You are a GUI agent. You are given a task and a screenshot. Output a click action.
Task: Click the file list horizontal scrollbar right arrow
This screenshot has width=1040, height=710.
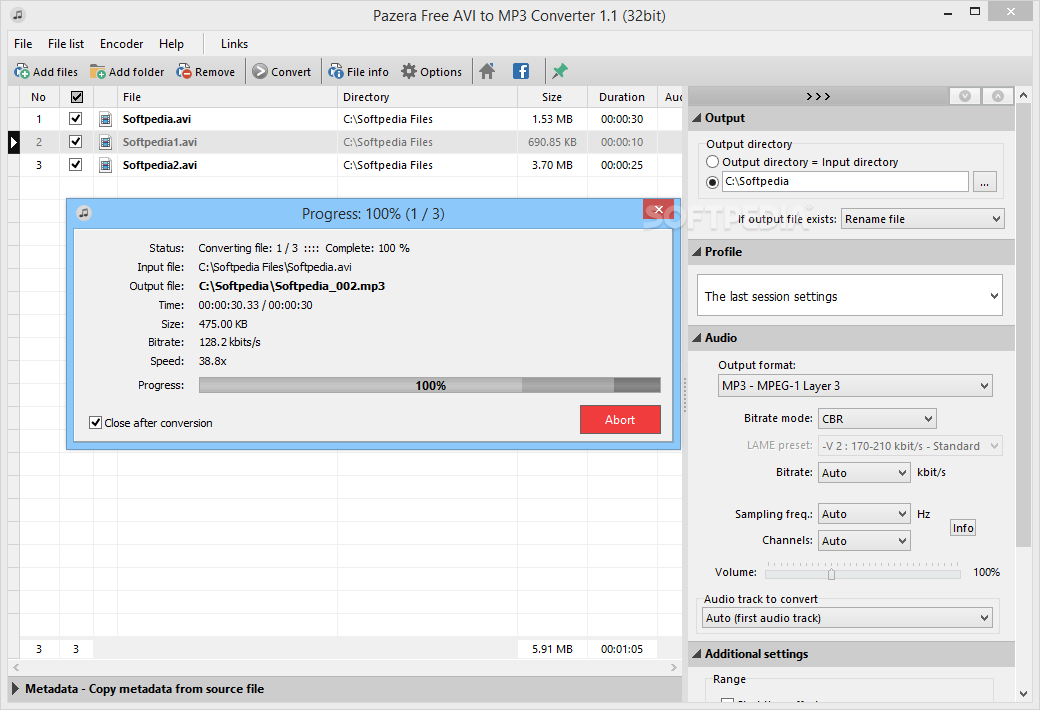pyautogui.click(x=674, y=668)
